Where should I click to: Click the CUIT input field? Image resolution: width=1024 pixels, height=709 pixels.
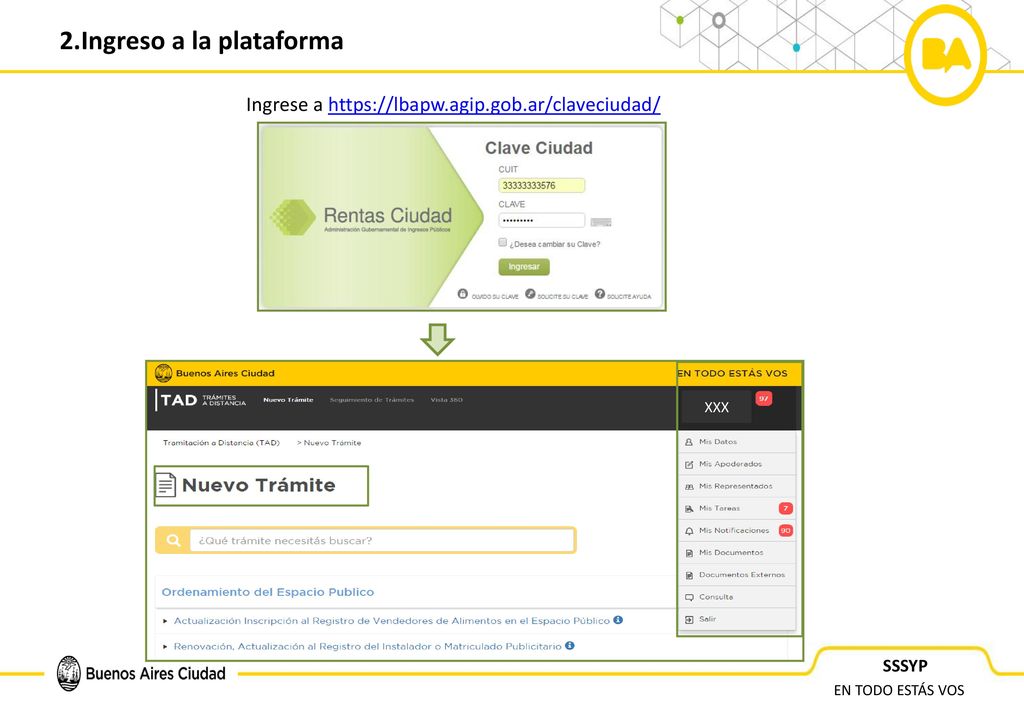(541, 185)
